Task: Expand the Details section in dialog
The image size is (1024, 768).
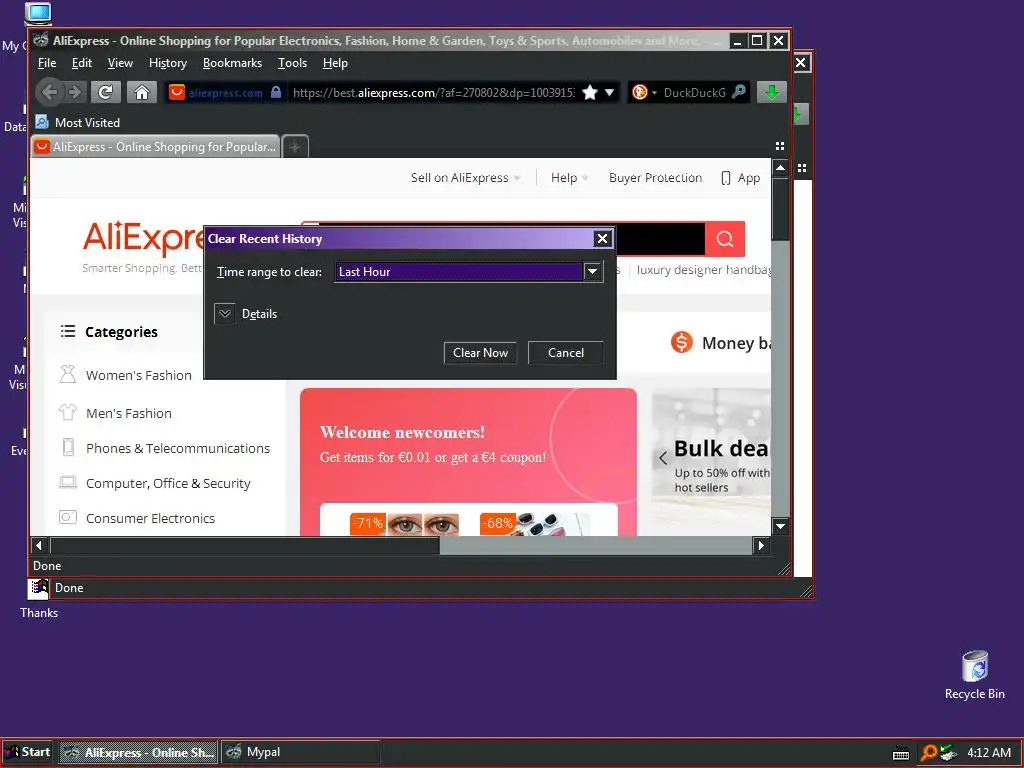Action: (225, 313)
